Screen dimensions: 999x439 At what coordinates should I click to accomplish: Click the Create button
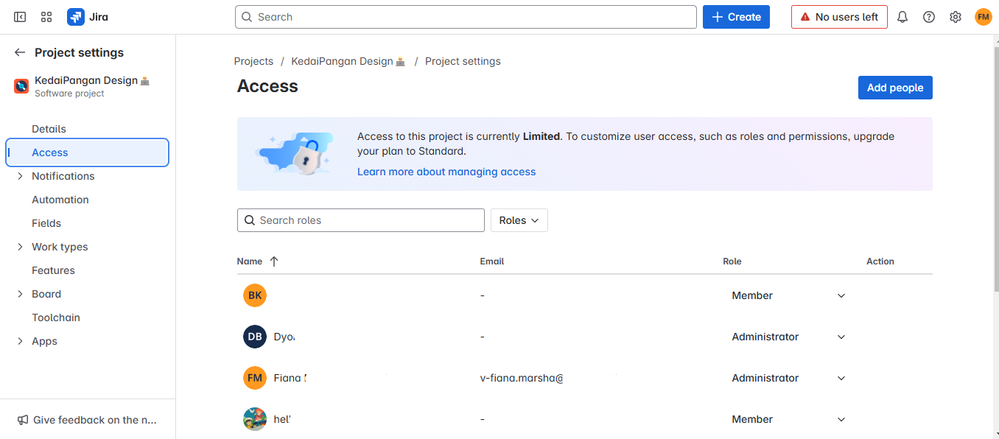(736, 17)
